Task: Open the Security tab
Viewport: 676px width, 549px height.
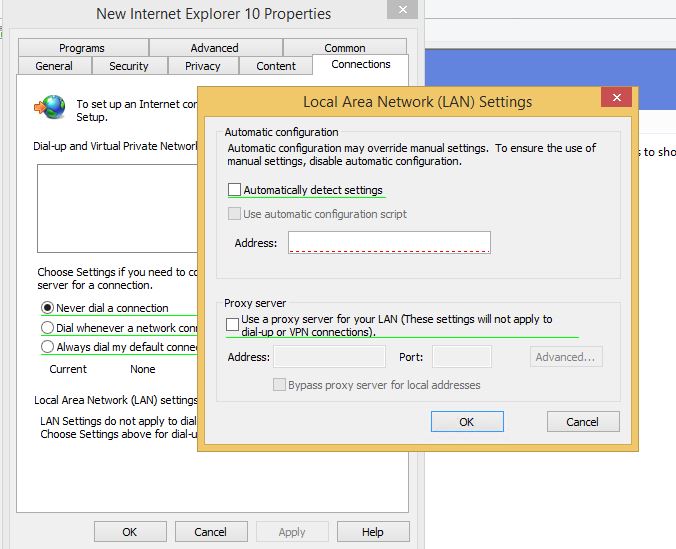Action: click(129, 66)
